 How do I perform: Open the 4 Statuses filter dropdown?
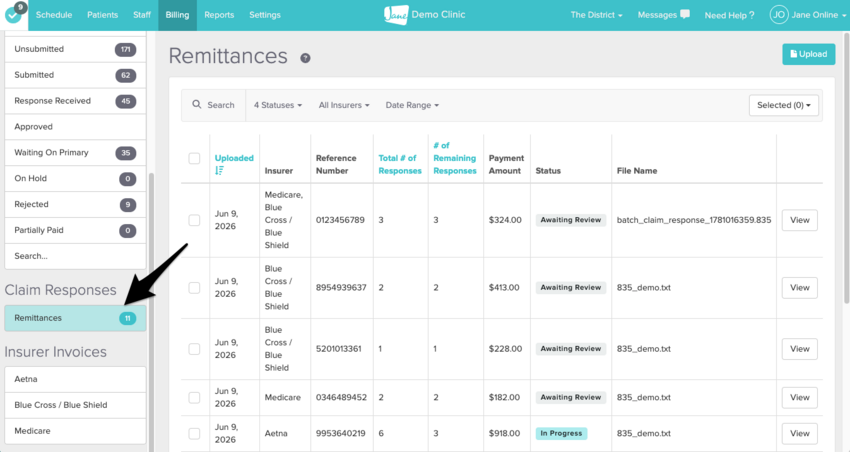tap(278, 105)
